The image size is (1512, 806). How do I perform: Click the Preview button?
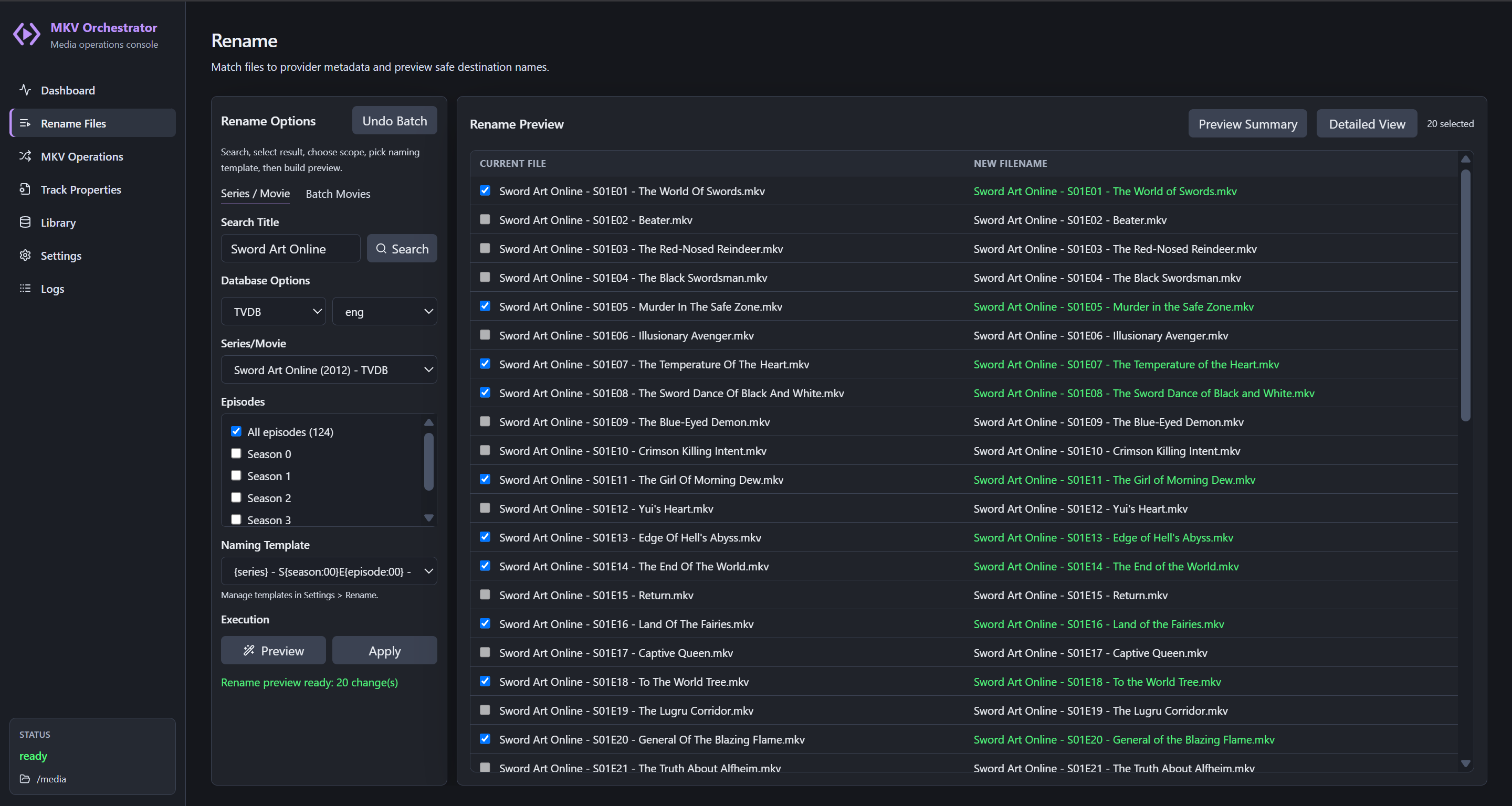[x=274, y=651]
